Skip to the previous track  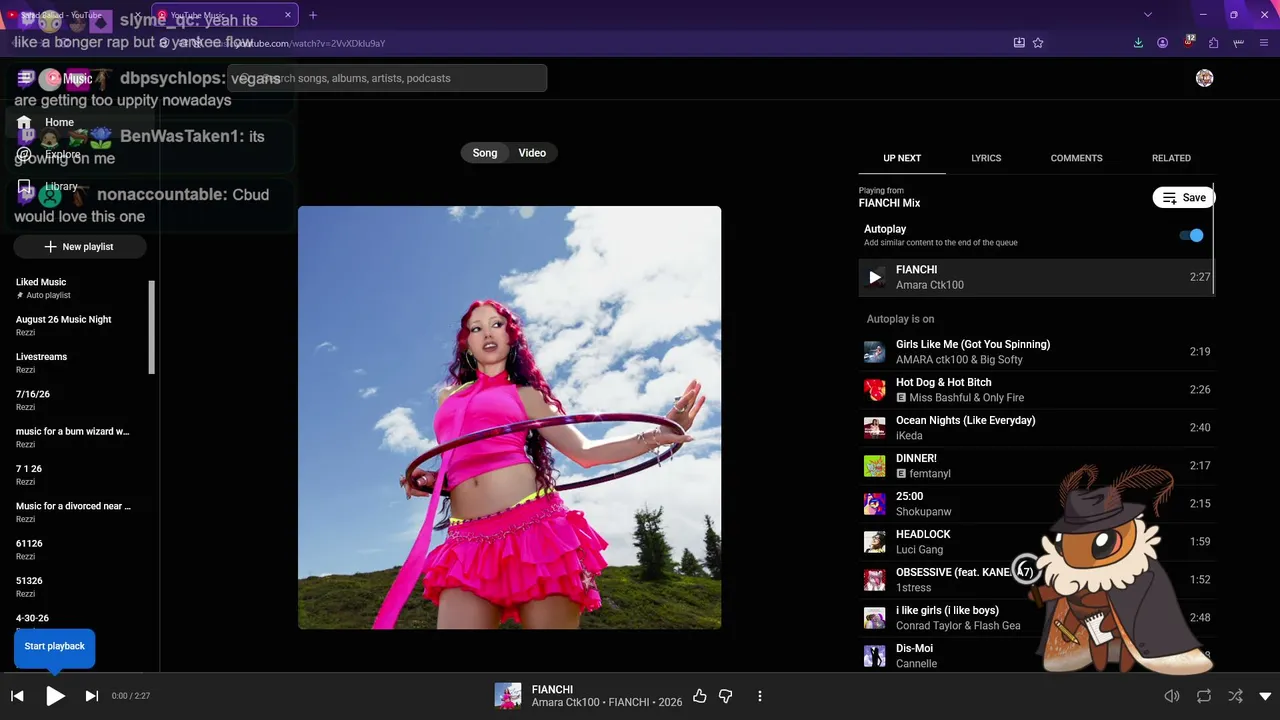[x=17, y=696]
